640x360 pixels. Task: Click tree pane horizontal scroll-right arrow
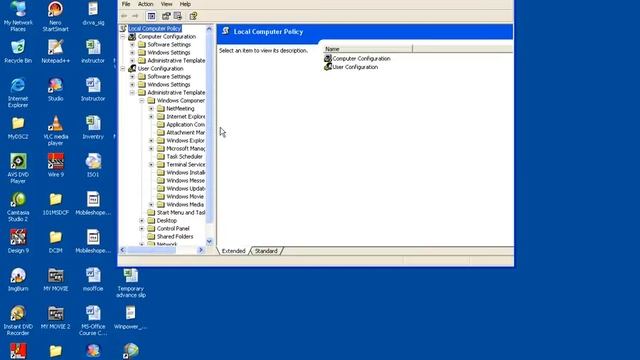click(201, 250)
